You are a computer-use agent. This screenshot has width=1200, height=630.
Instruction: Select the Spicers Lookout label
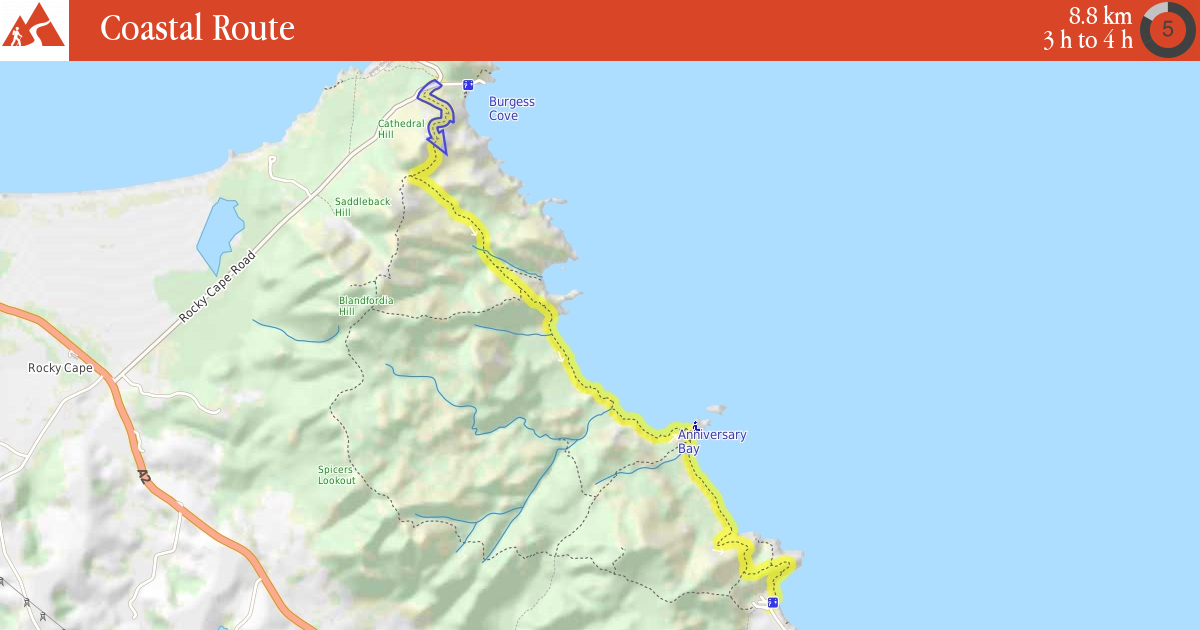336,475
